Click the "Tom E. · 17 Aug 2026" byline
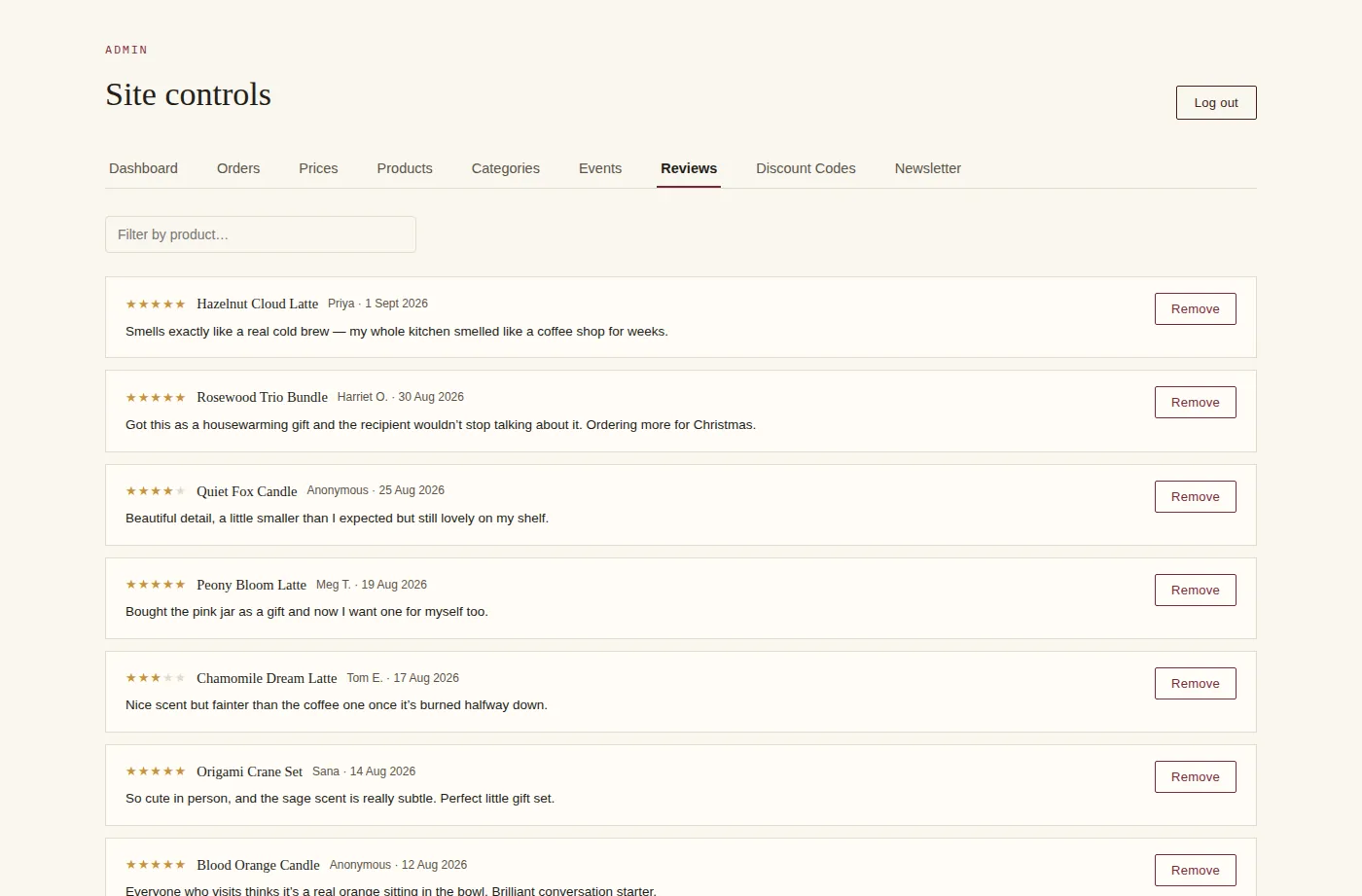Image resolution: width=1362 pixels, height=896 pixels. click(x=403, y=678)
